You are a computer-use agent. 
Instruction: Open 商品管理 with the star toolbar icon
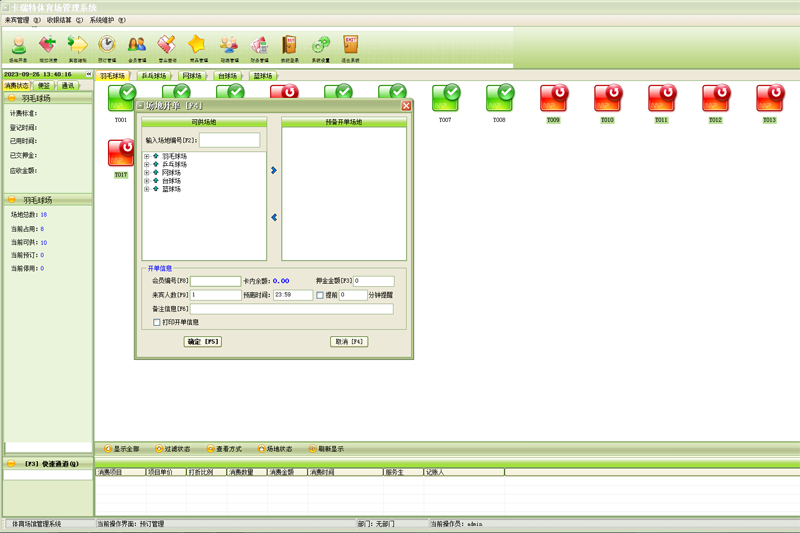(197, 48)
